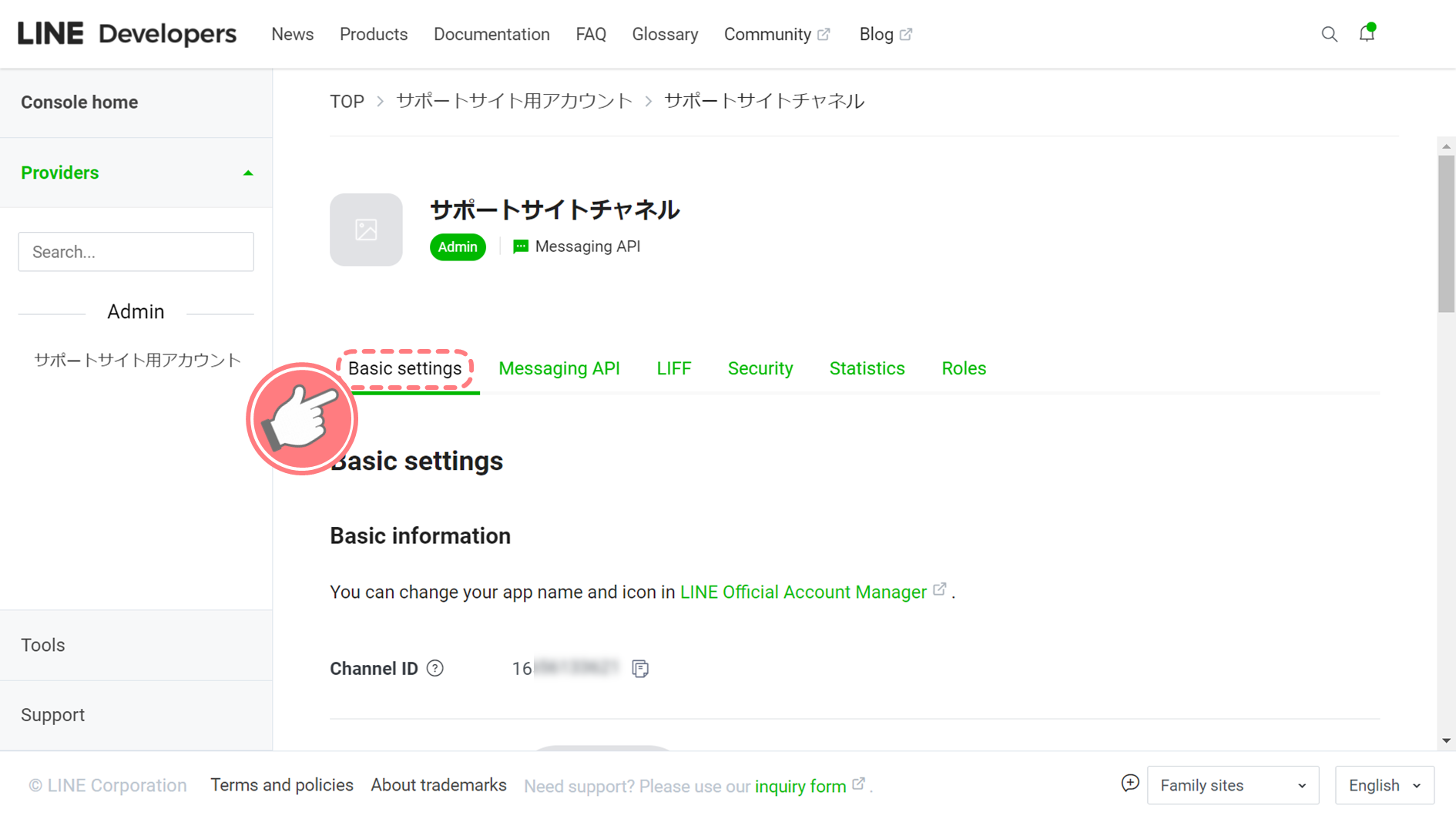The image size is (1456, 819).
Task: Click TOP in the breadcrumb
Action: (x=347, y=102)
